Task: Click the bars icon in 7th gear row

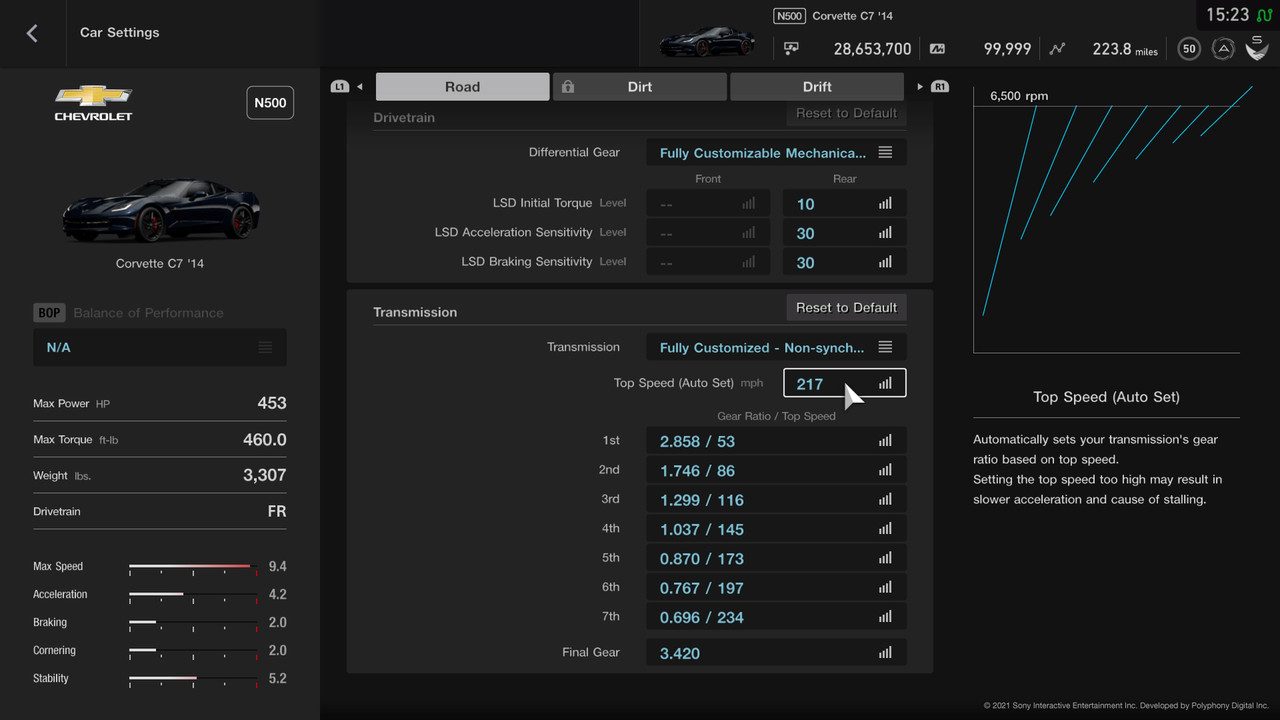Action: tap(885, 617)
